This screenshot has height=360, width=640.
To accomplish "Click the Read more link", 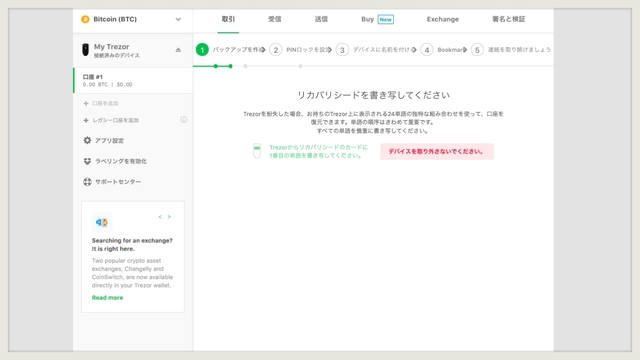I will 107,298.
